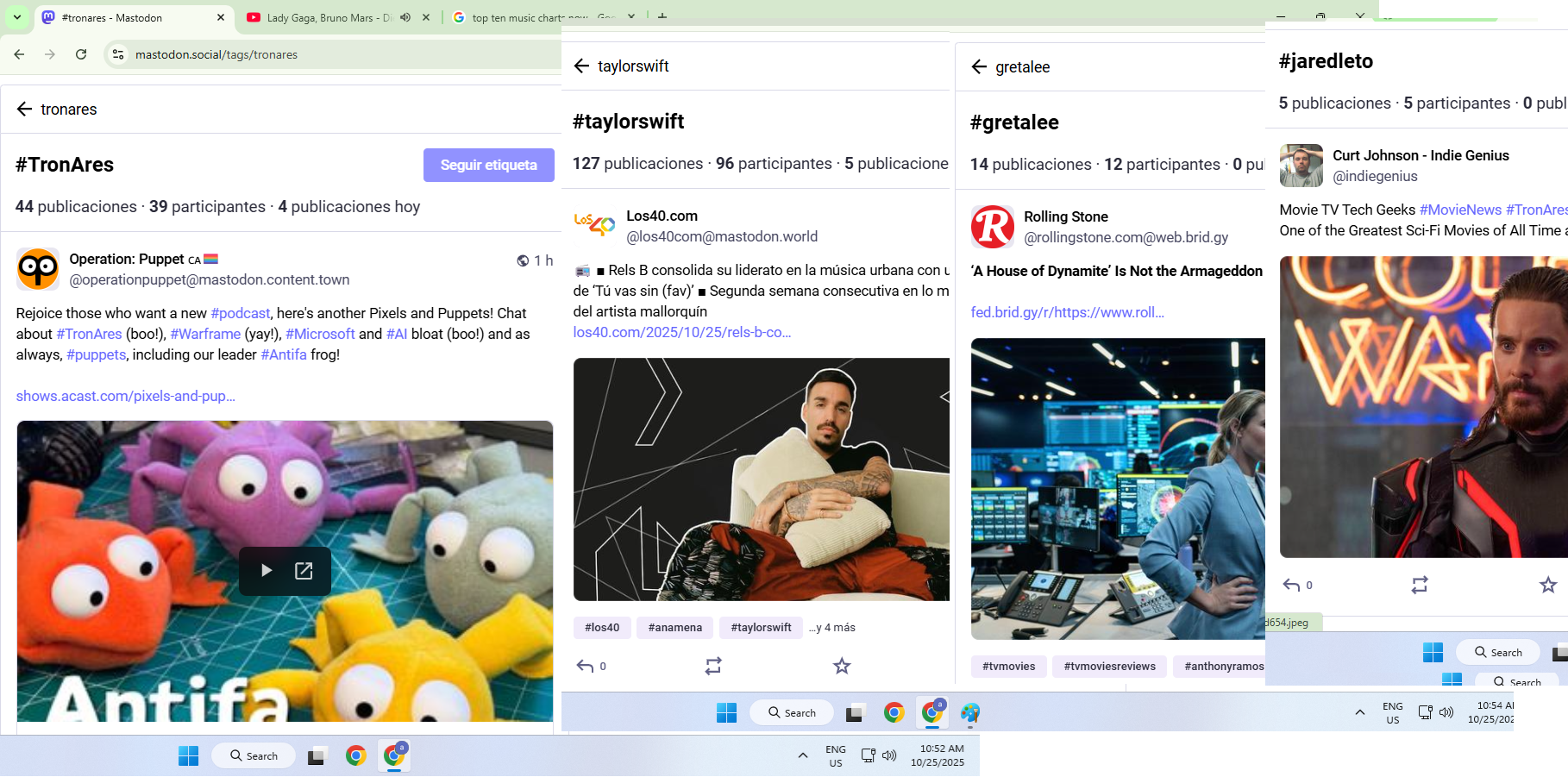The height and width of the screenshot is (777, 1568).
Task: Reload the mastodon.social page
Action: click(x=81, y=54)
